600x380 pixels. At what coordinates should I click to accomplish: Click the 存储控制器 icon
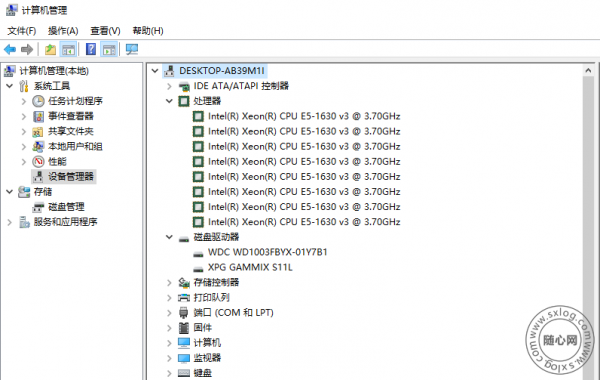[184, 282]
